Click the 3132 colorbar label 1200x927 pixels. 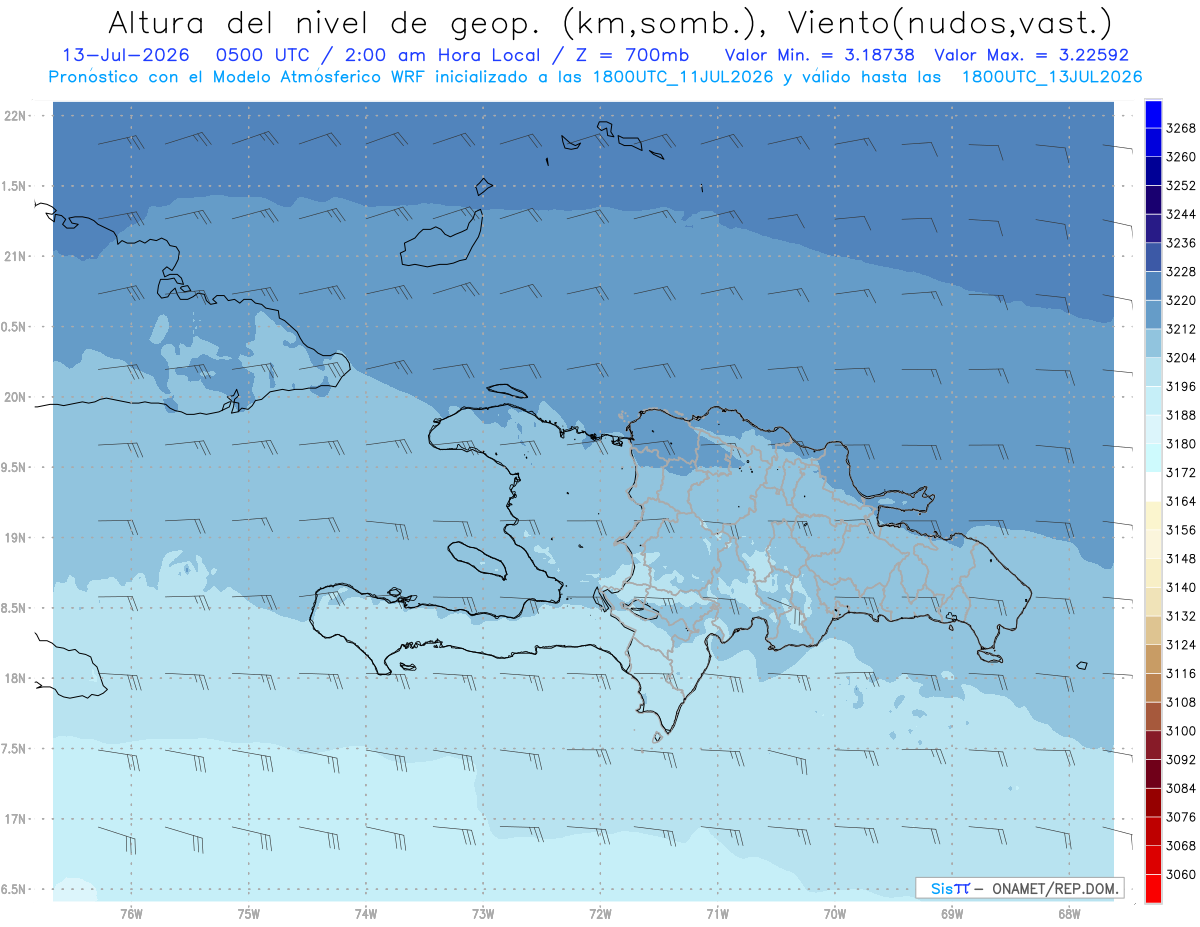coord(1181,616)
